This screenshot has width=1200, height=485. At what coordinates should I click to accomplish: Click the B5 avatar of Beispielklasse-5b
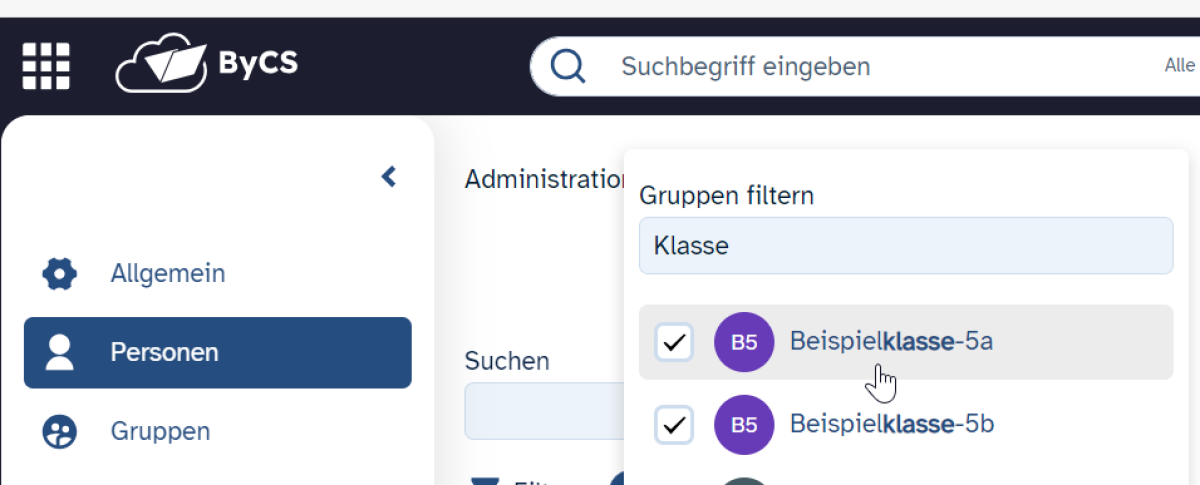point(744,424)
